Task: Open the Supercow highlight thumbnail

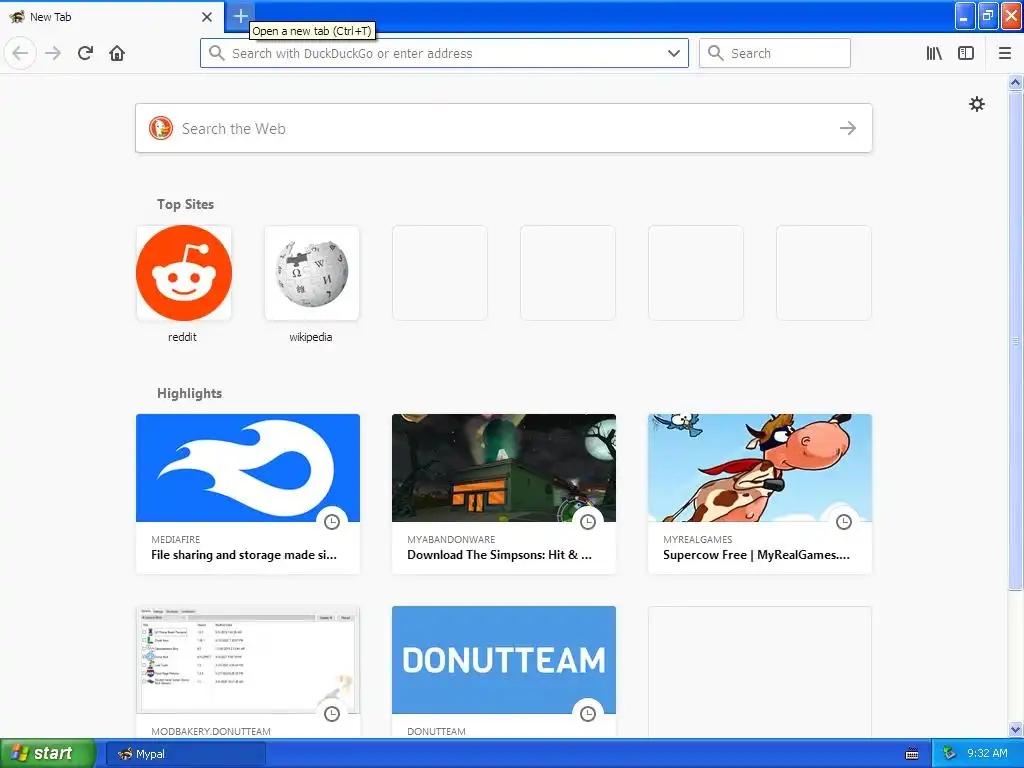Action: 760,468
